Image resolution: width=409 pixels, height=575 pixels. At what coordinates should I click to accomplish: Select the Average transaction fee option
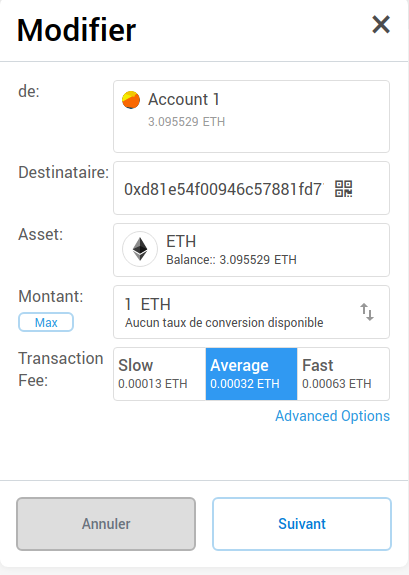pyautogui.click(x=251, y=374)
